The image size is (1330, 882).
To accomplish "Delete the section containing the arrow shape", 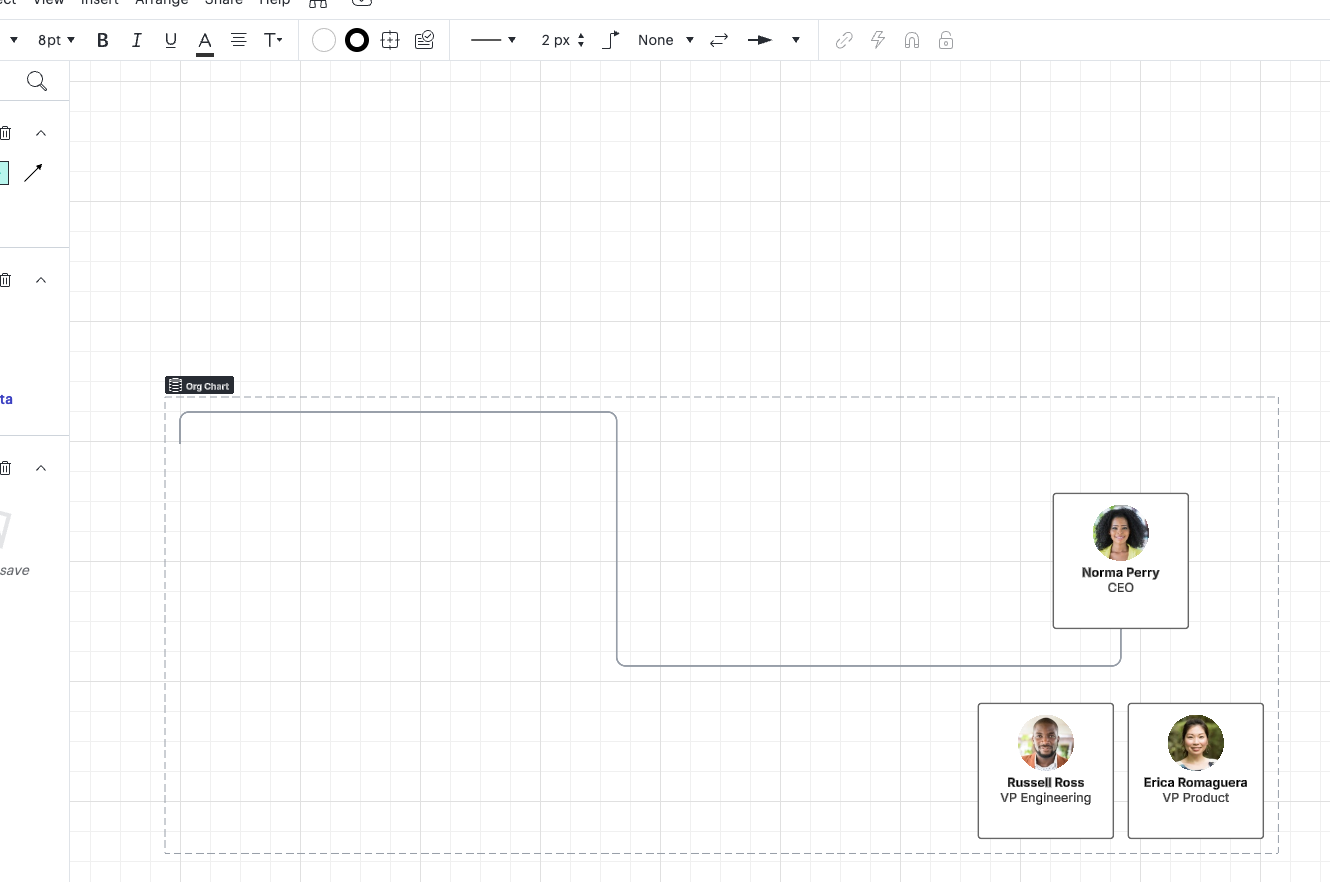I will pyautogui.click(x=5, y=133).
